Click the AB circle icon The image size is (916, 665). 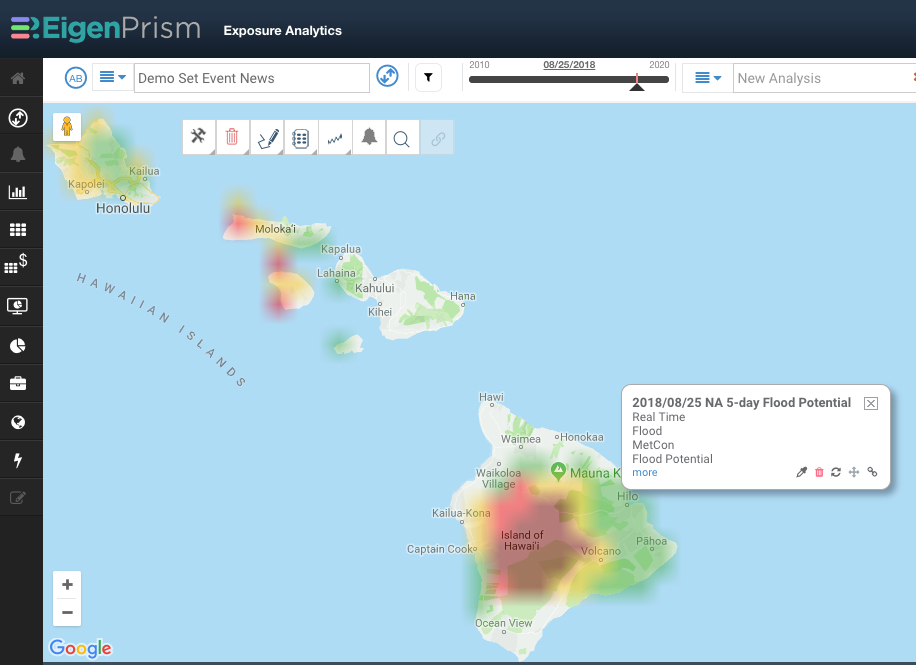click(x=76, y=78)
